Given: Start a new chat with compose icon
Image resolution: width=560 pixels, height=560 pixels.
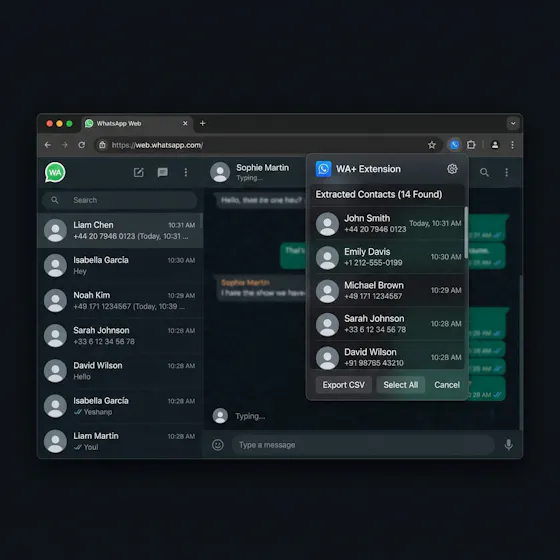Looking at the screenshot, I should click(139, 172).
